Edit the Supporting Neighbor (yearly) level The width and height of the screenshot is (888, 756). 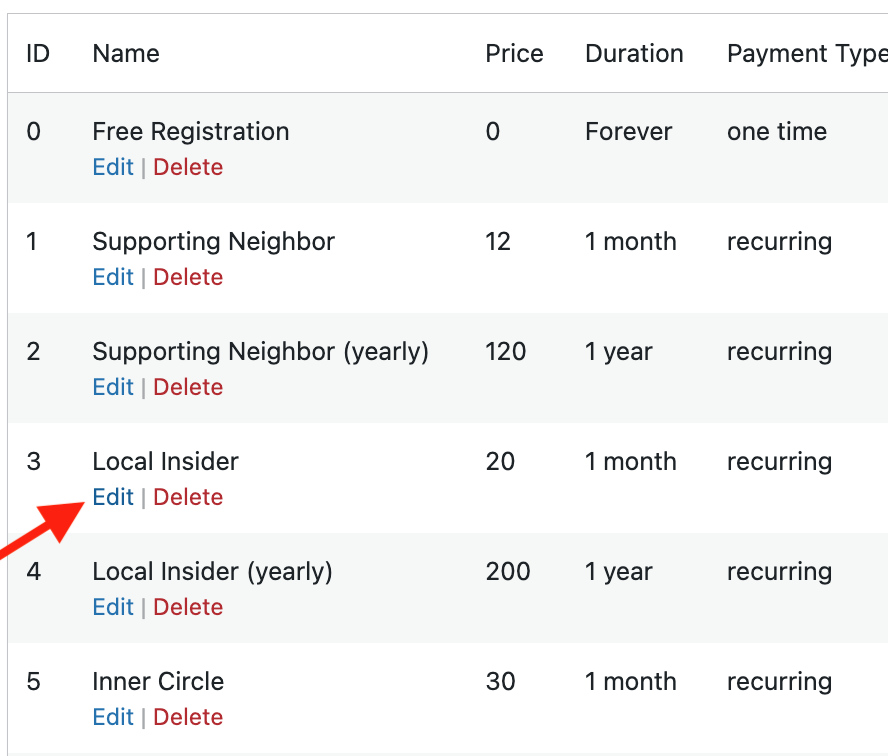tap(112, 387)
